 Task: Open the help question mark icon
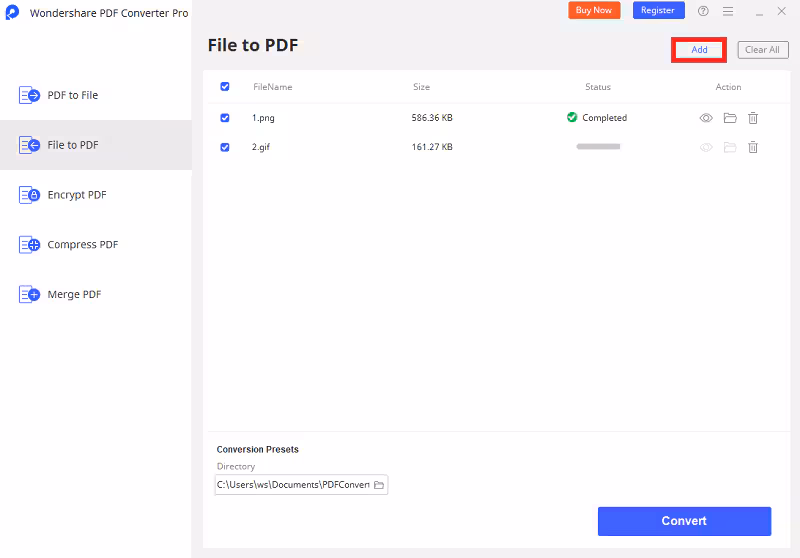pos(703,11)
